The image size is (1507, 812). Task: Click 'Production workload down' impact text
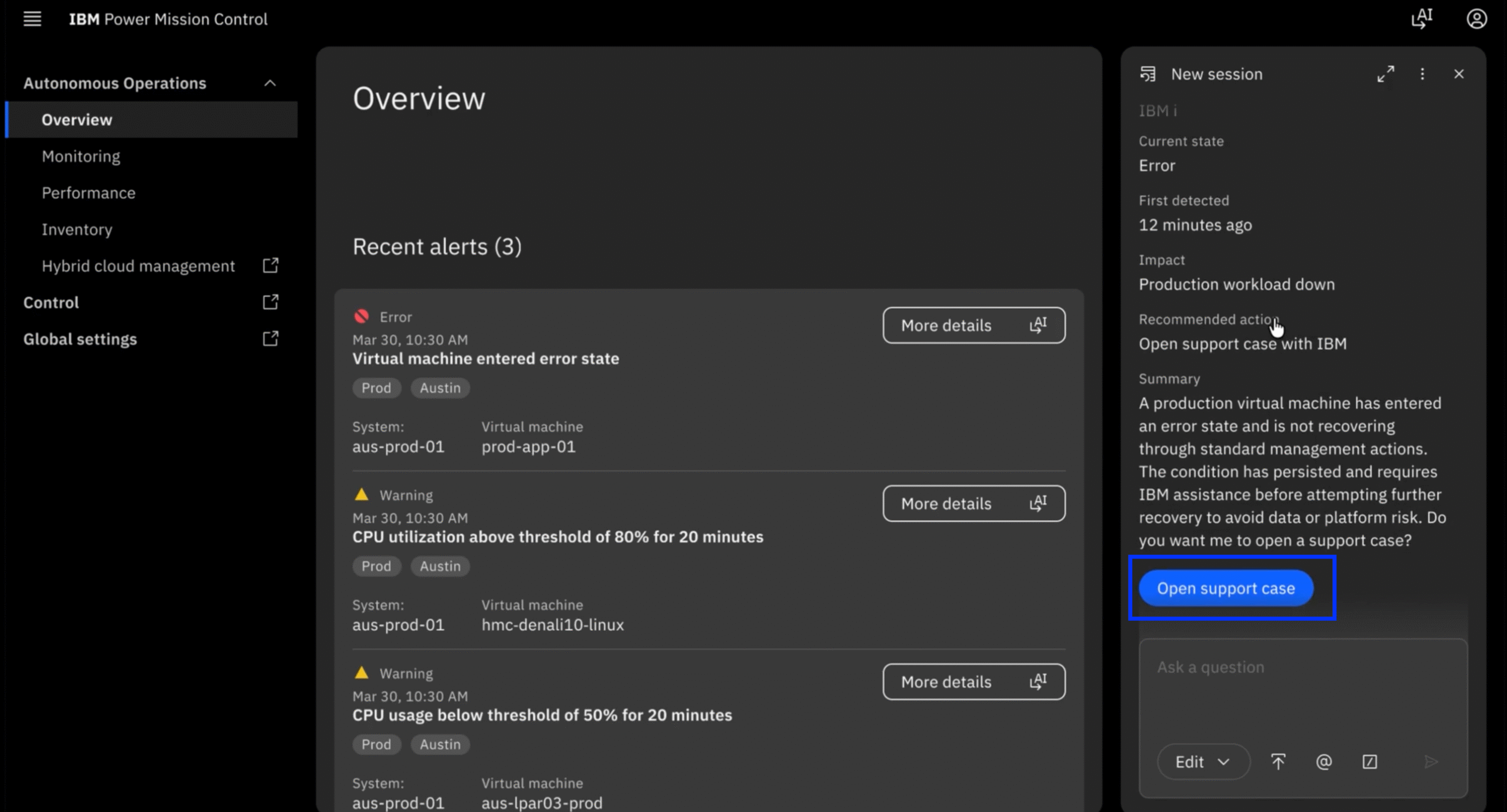point(1236,284)
